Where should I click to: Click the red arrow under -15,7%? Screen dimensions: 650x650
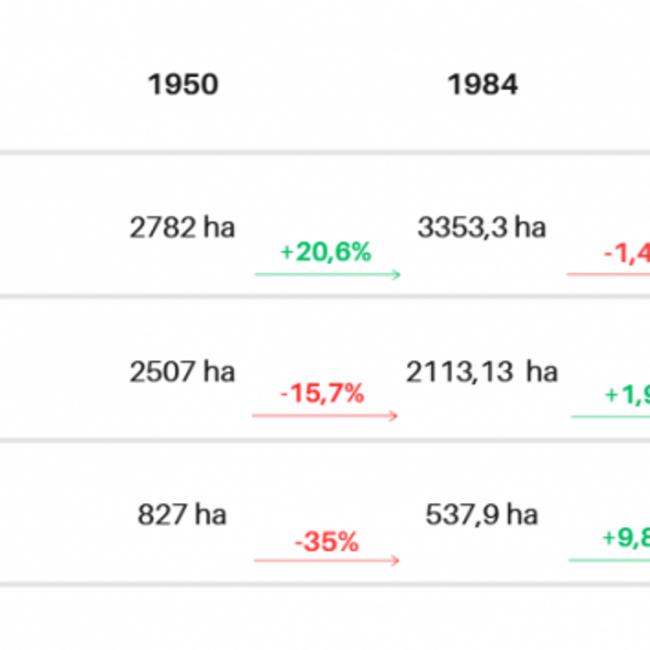pos(325,416)
